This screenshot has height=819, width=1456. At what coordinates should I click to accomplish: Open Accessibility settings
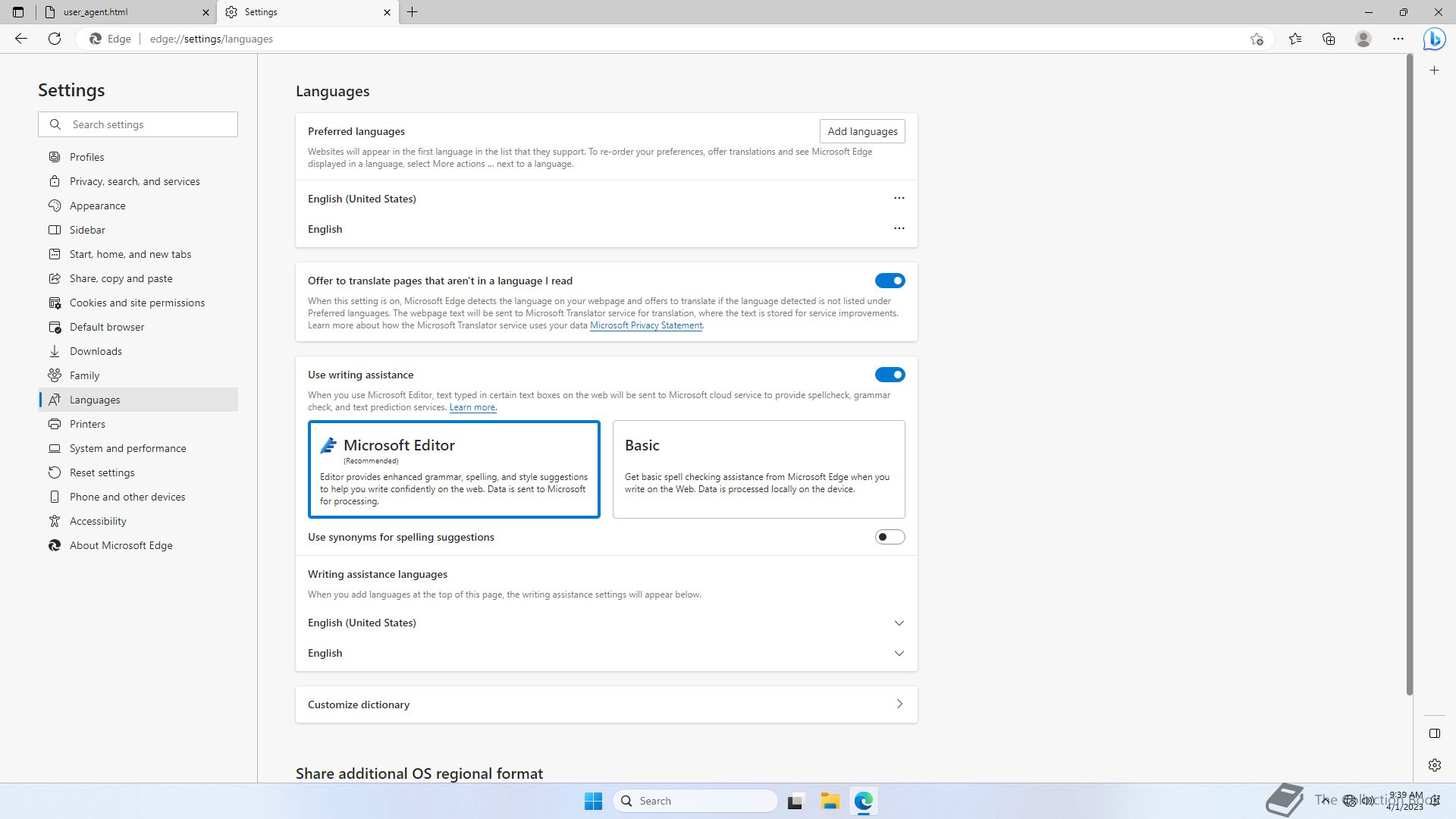(x=138, y=521)
